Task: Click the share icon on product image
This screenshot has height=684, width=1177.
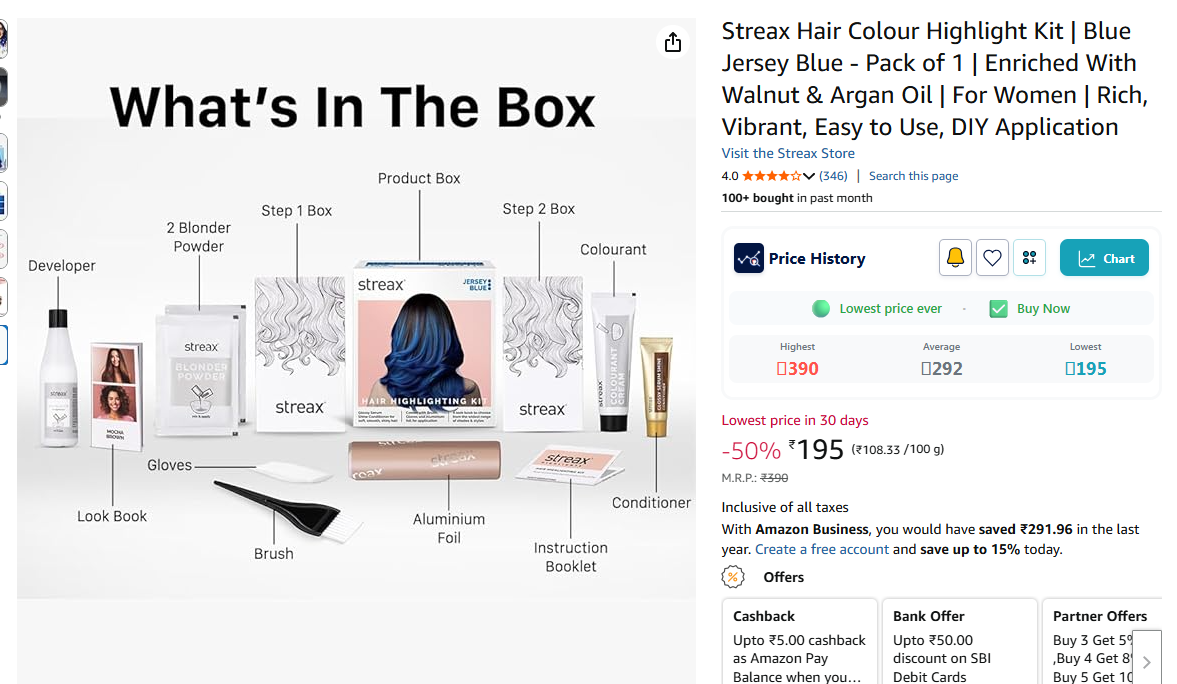Action: [673, 42]
